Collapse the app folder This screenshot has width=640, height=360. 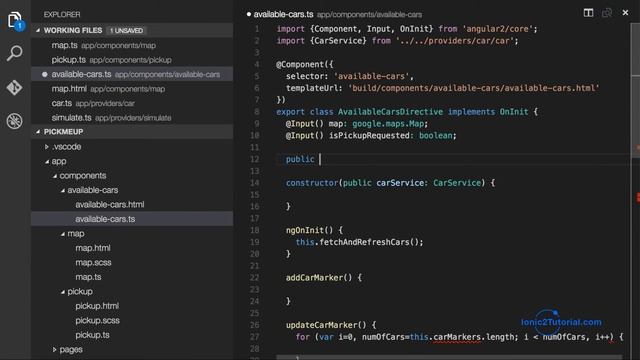[47, 161]
